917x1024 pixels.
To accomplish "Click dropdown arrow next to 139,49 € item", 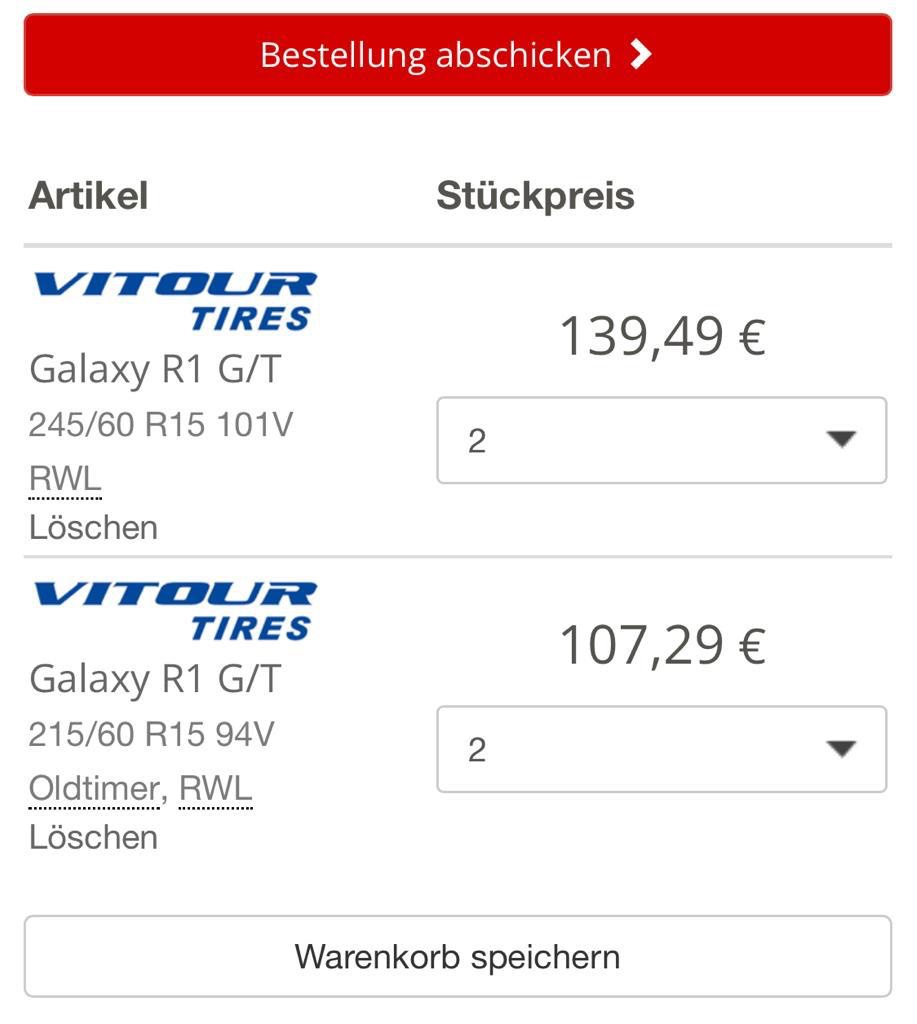I will (x=841, y=439).
